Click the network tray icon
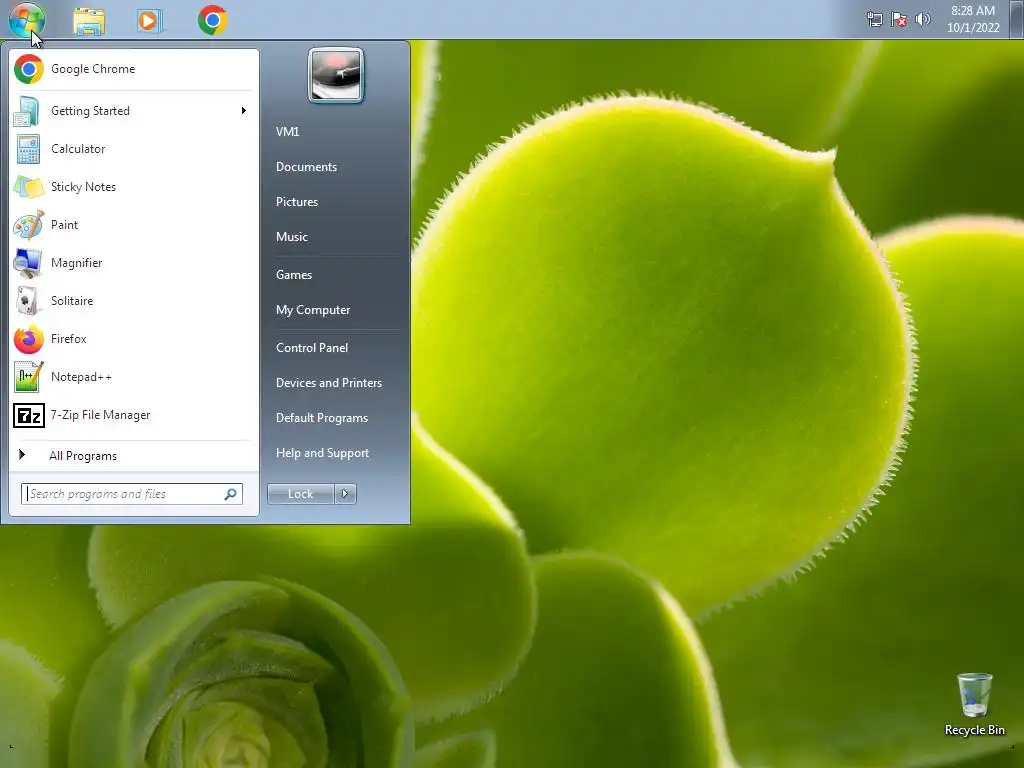The image size is (1024, 768). tap(874, 20)
